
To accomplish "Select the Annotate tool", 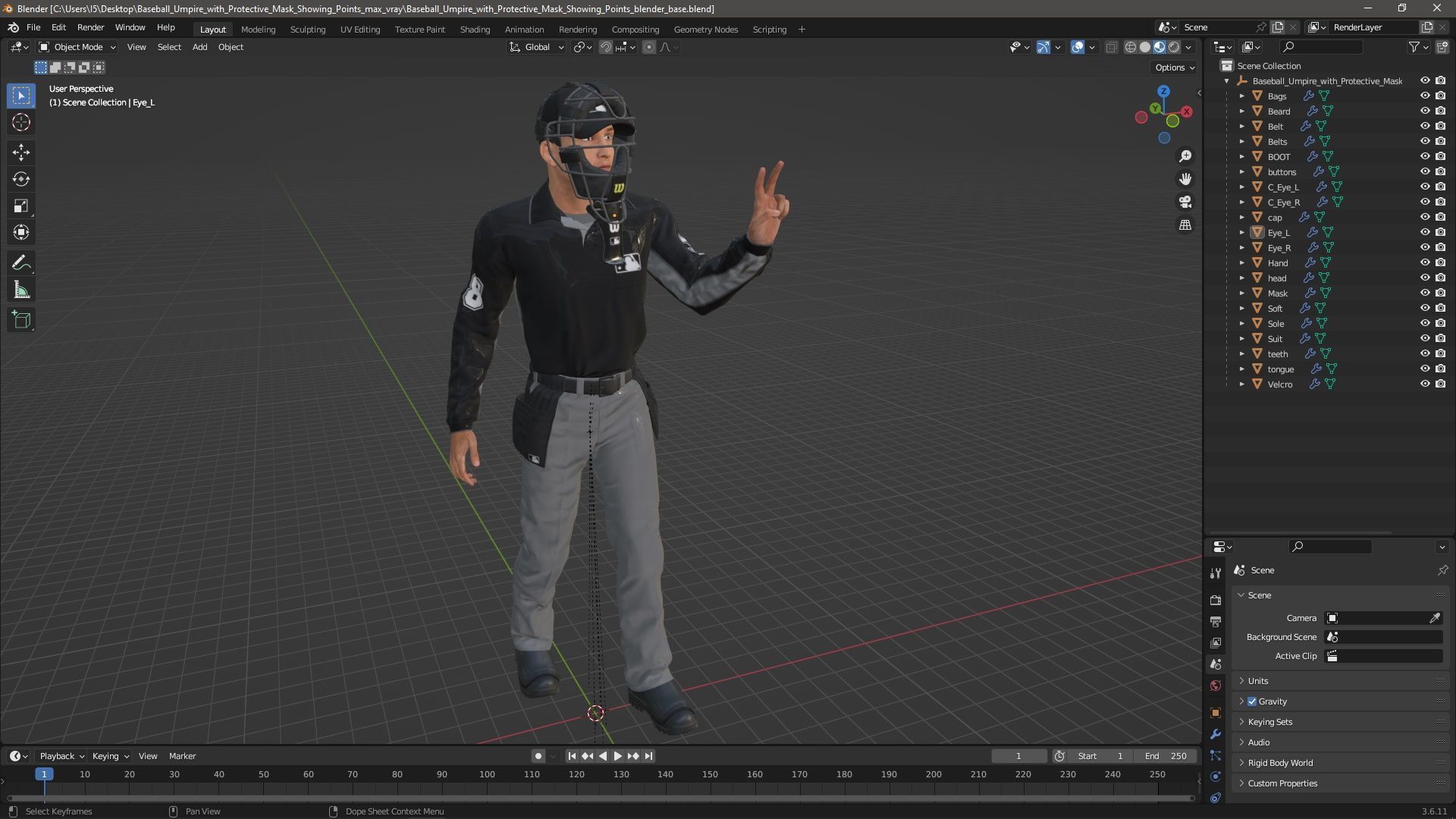I will (21, 263).
